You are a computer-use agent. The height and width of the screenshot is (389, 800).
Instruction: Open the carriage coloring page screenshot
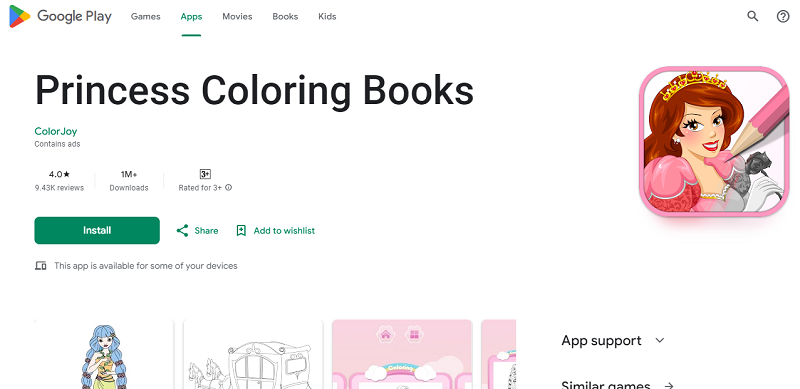click(253, 354)
